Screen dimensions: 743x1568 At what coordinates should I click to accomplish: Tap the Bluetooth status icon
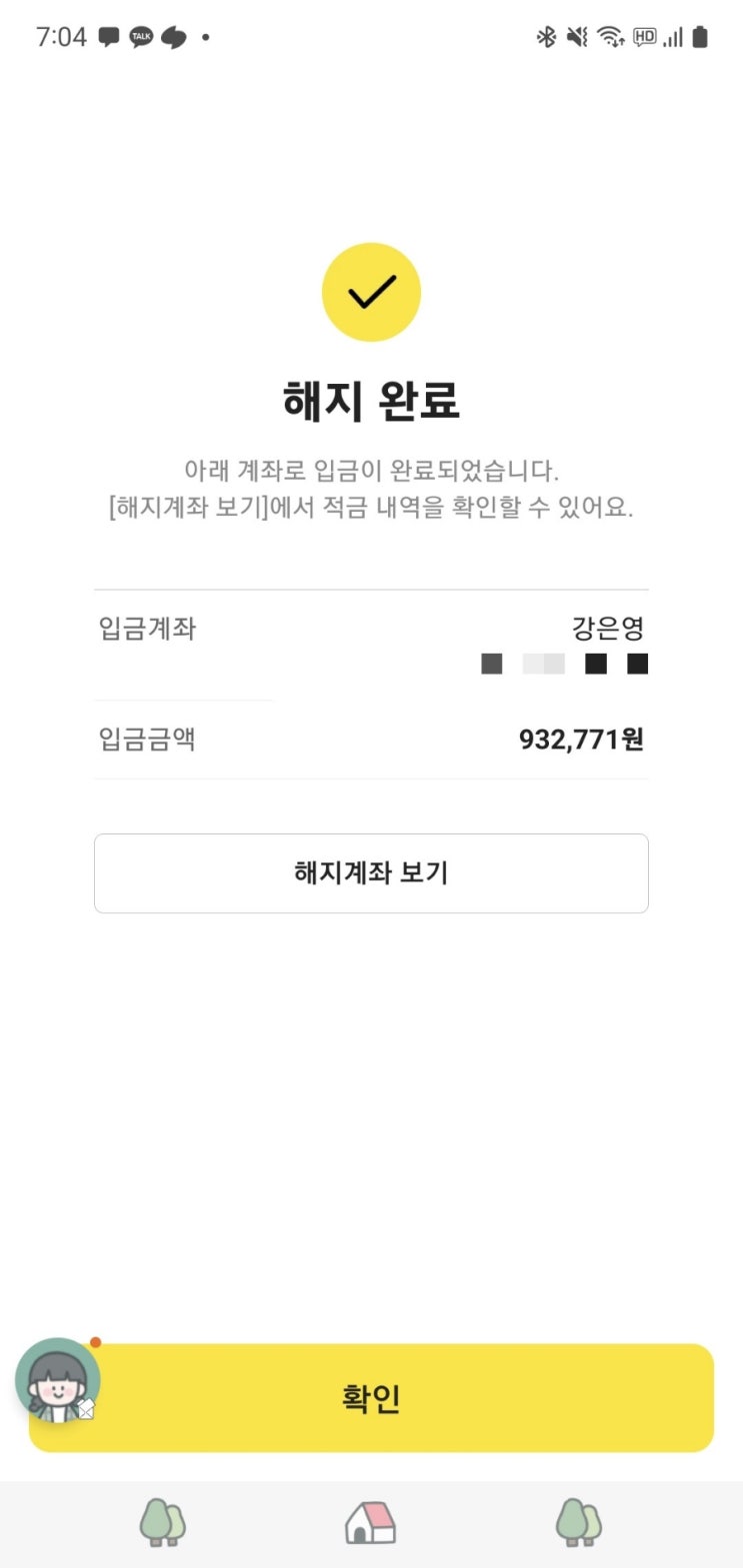click(546, 37)
